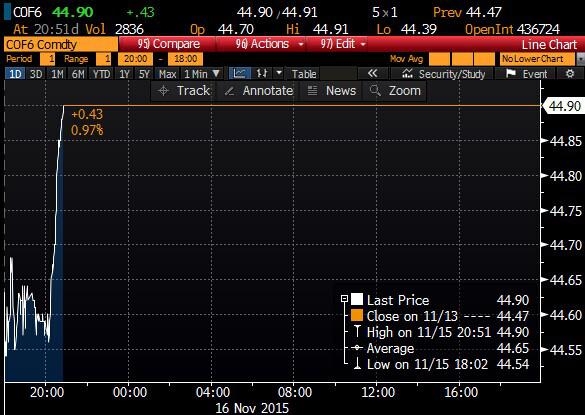Click the Track crosshair tool
Screen dimensions: 585x415
[184, 91]
